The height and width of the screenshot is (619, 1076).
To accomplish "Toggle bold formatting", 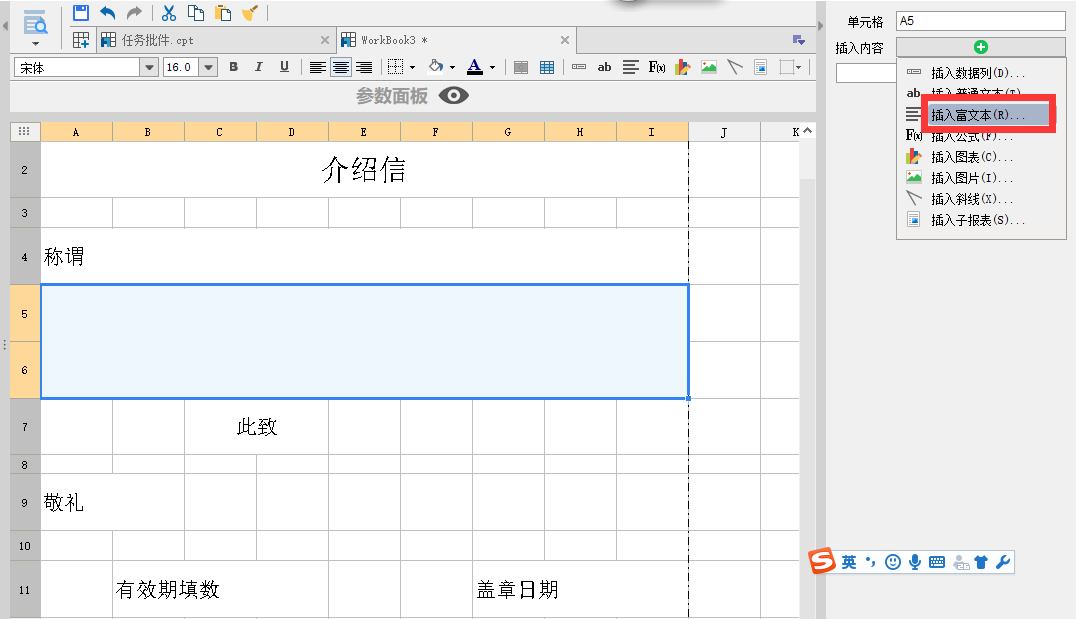I will [x=234, y=67].
